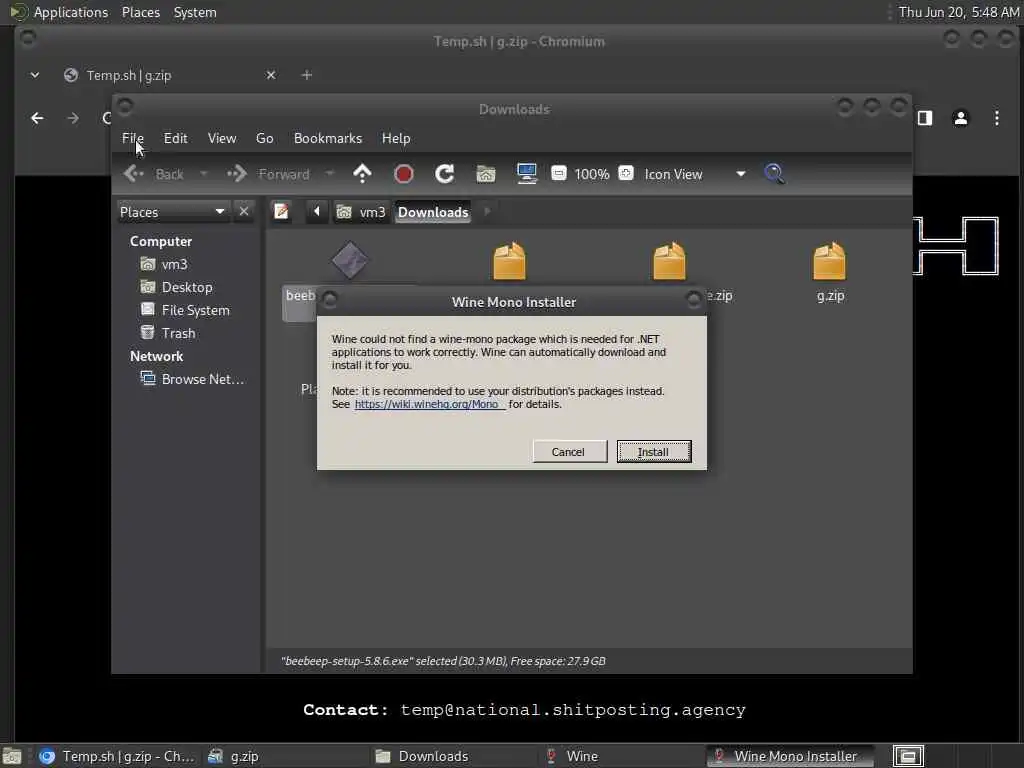Open the System menu in top panel
Screen dimensions: 1024x768
195,12
